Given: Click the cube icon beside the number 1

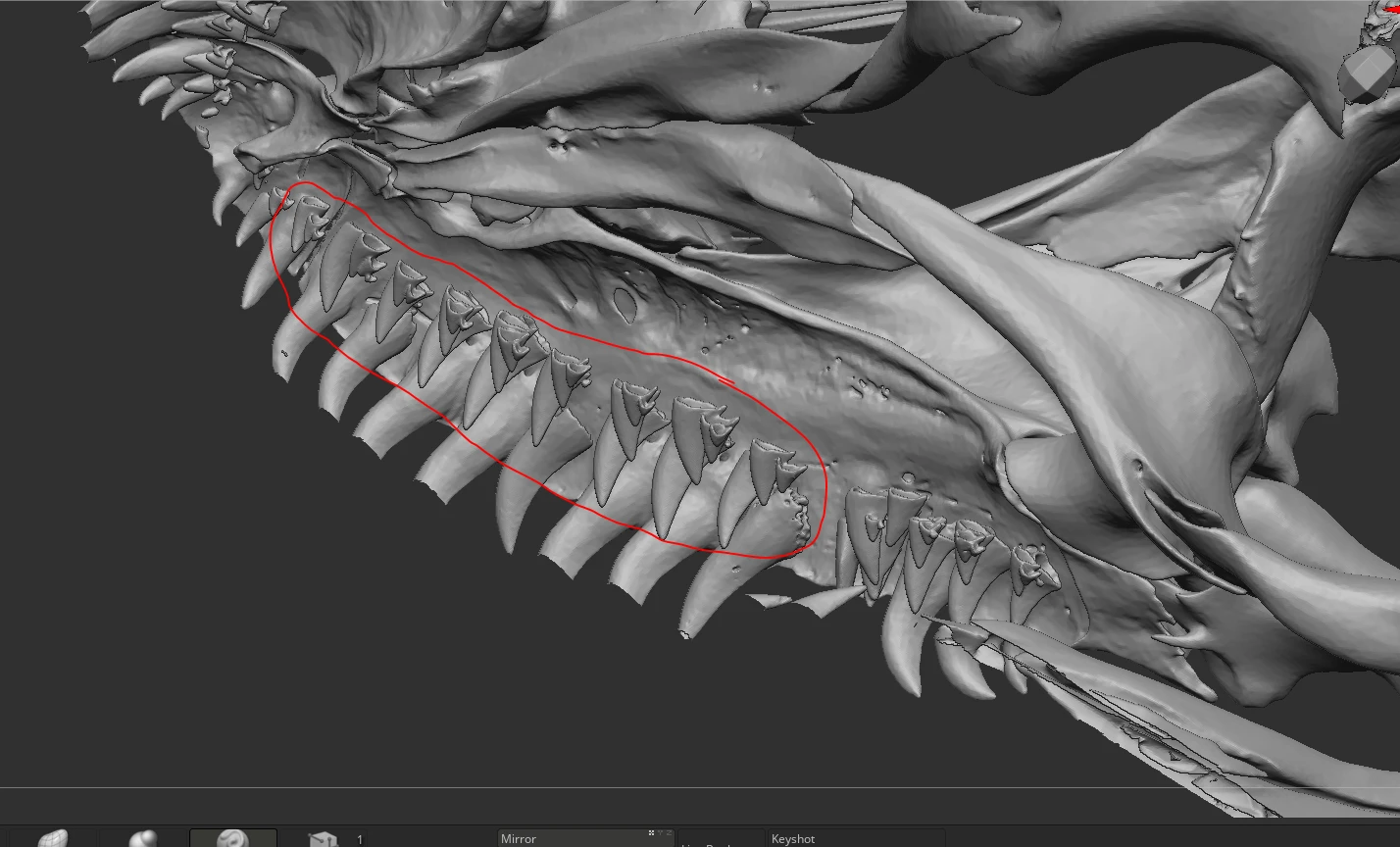Looking at the screenshot, I should pyautogui.click(x=323, y=839).
